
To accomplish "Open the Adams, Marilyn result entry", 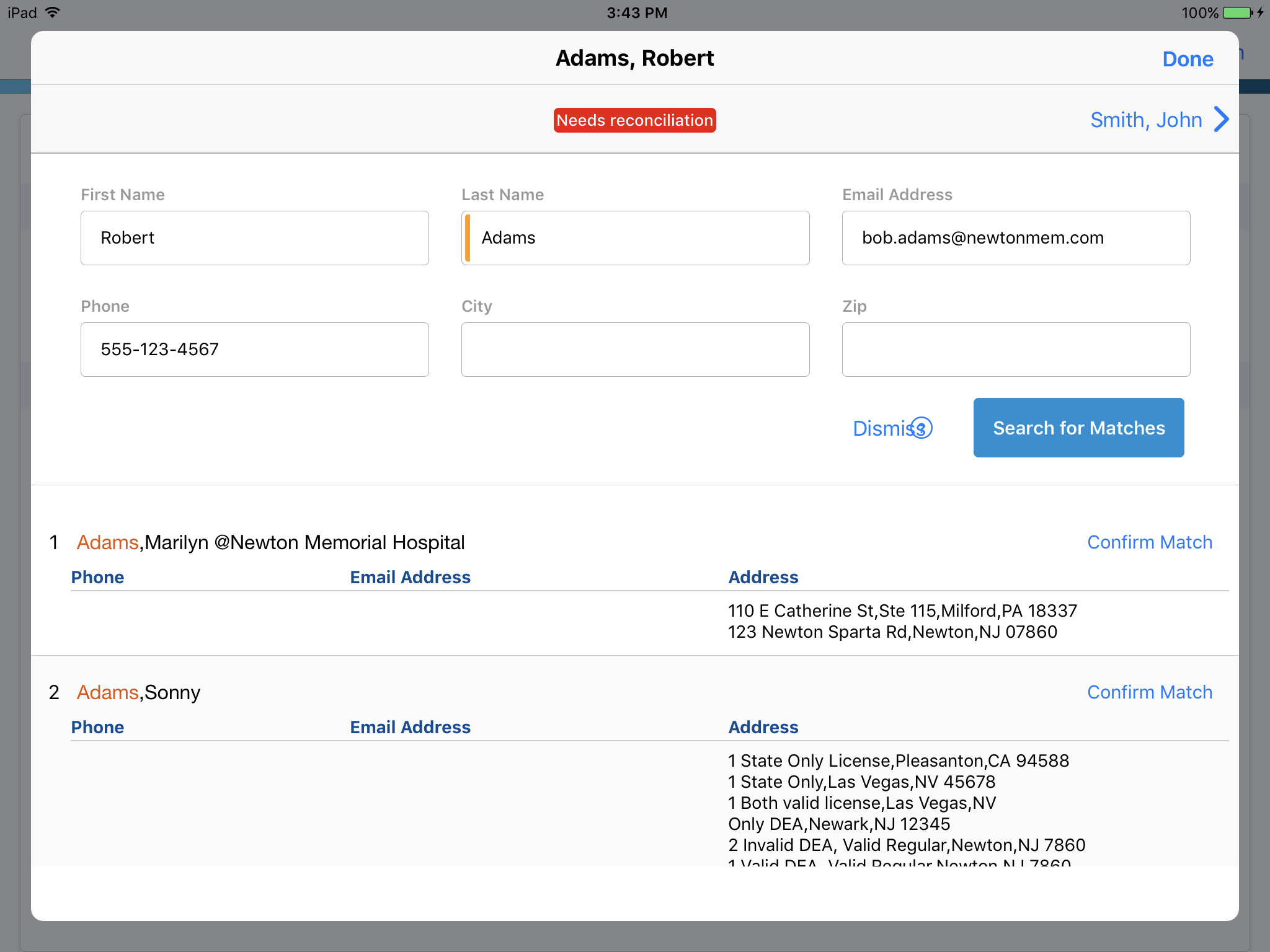I will click(x=270, y=542).
